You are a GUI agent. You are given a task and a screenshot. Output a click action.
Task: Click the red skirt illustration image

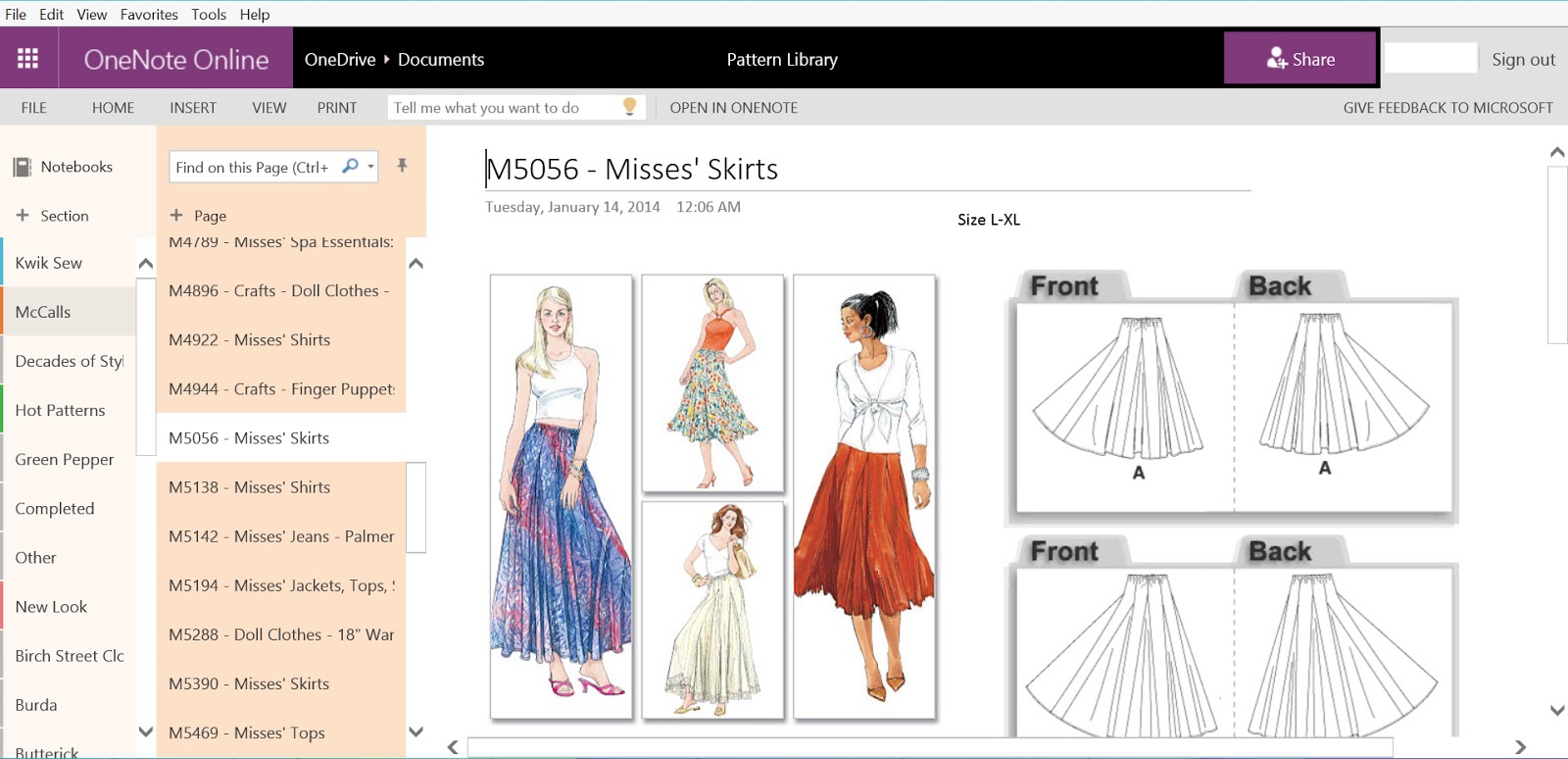[x=864, y=497]
